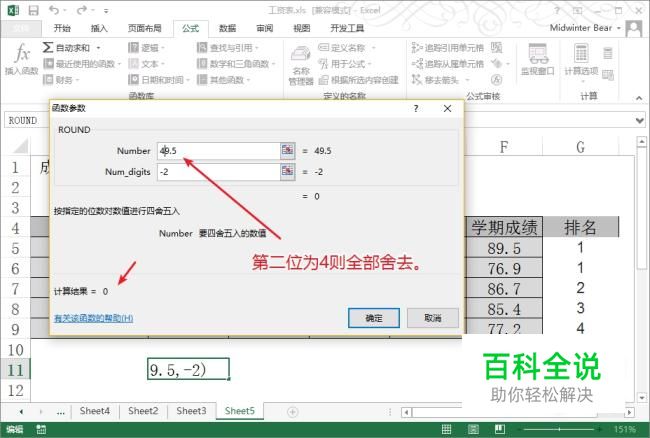This screenshot has height=438, width=650.
Task: Click the Calculate Sheet icon
Action: tap(608, 75)
